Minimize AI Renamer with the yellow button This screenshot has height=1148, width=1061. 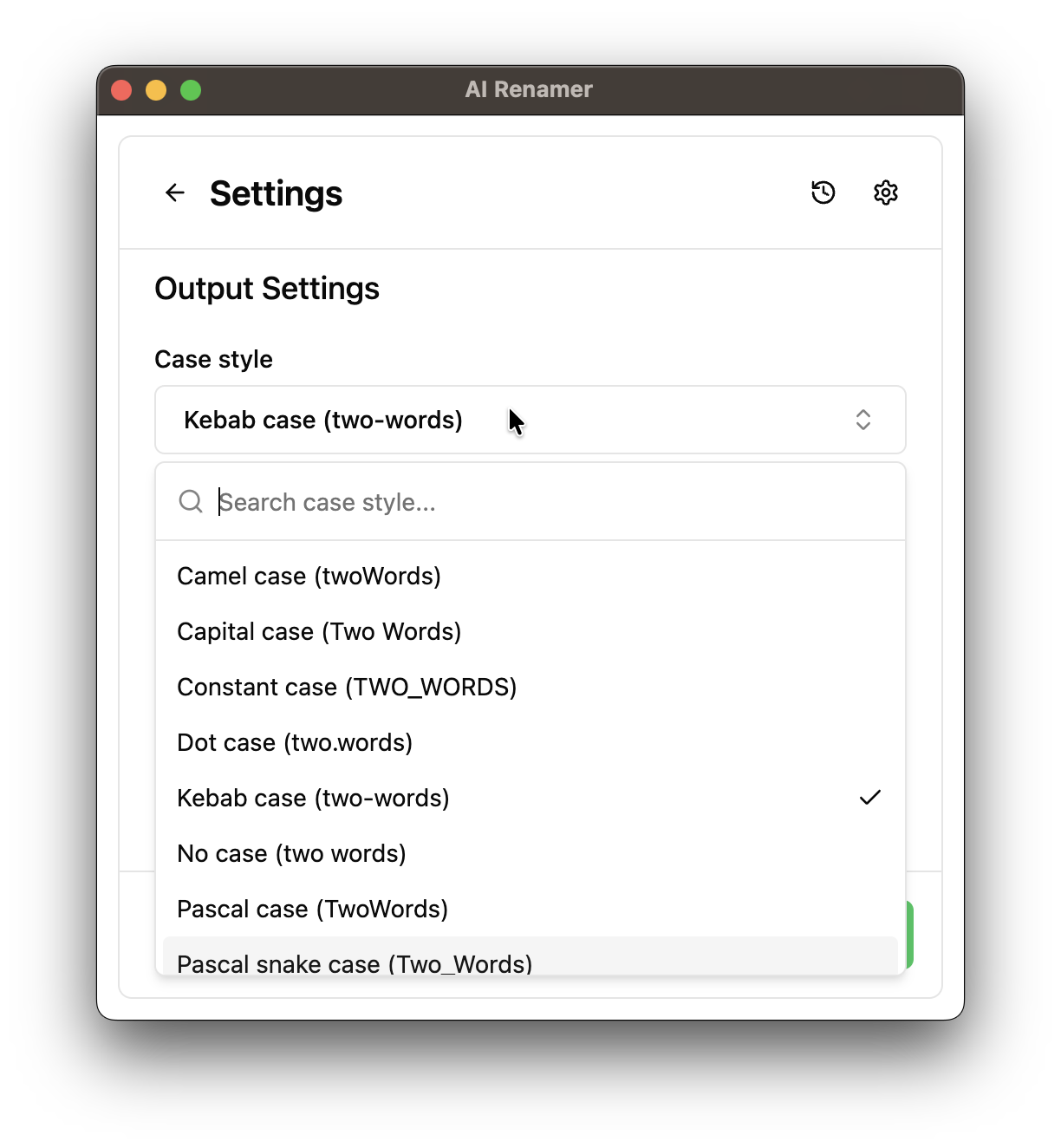click(156, 89)
